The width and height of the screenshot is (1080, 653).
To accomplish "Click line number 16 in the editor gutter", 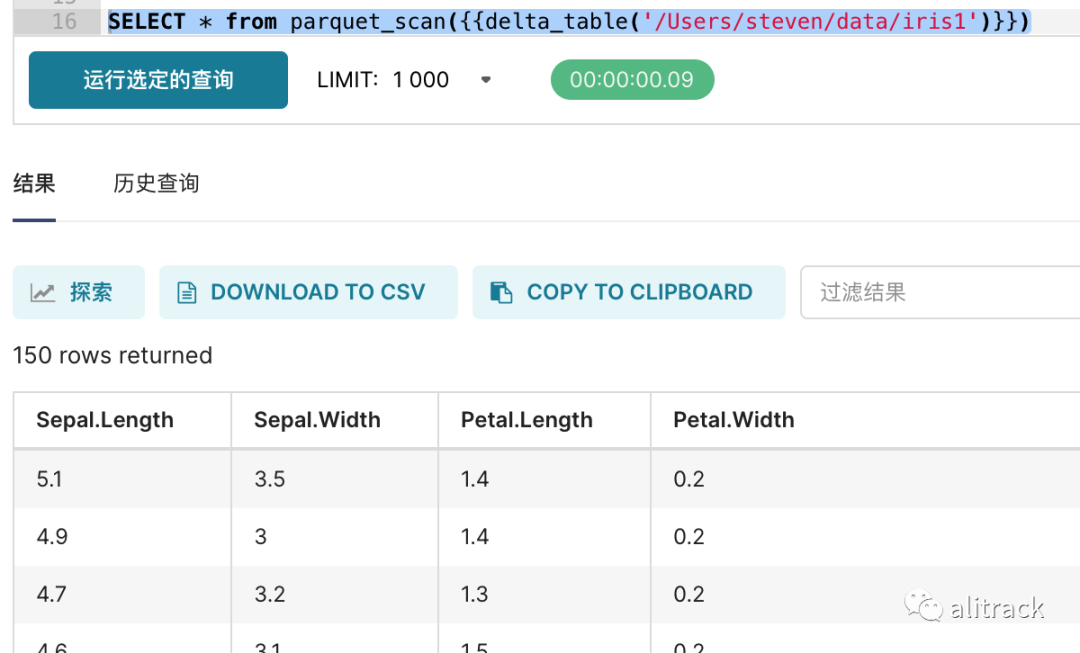I will [64, 21].
